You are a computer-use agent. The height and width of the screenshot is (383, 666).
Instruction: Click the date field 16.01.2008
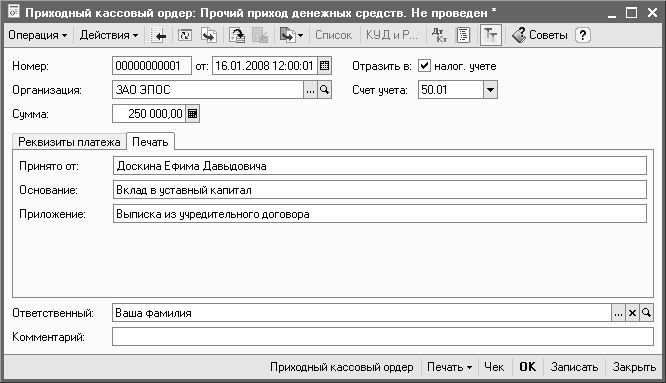click(x=265, y=66)
